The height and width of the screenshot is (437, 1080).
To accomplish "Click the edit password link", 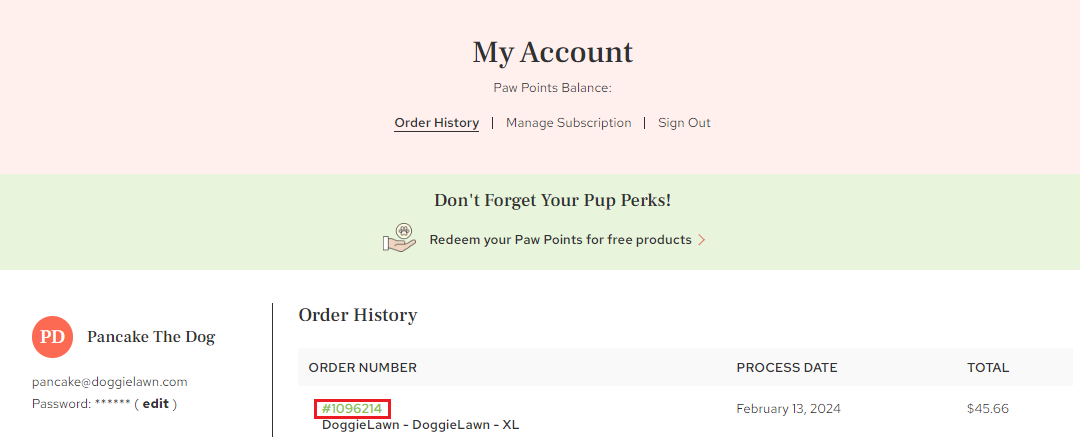I will pos(156,404).
